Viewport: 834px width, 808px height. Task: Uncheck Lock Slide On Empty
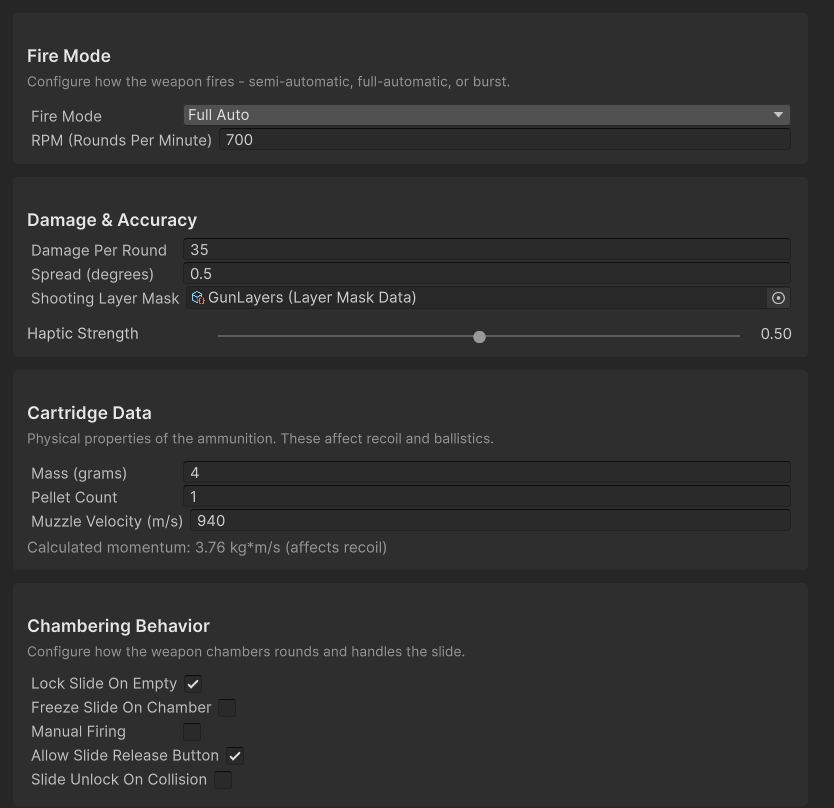[x=193, y=684]
